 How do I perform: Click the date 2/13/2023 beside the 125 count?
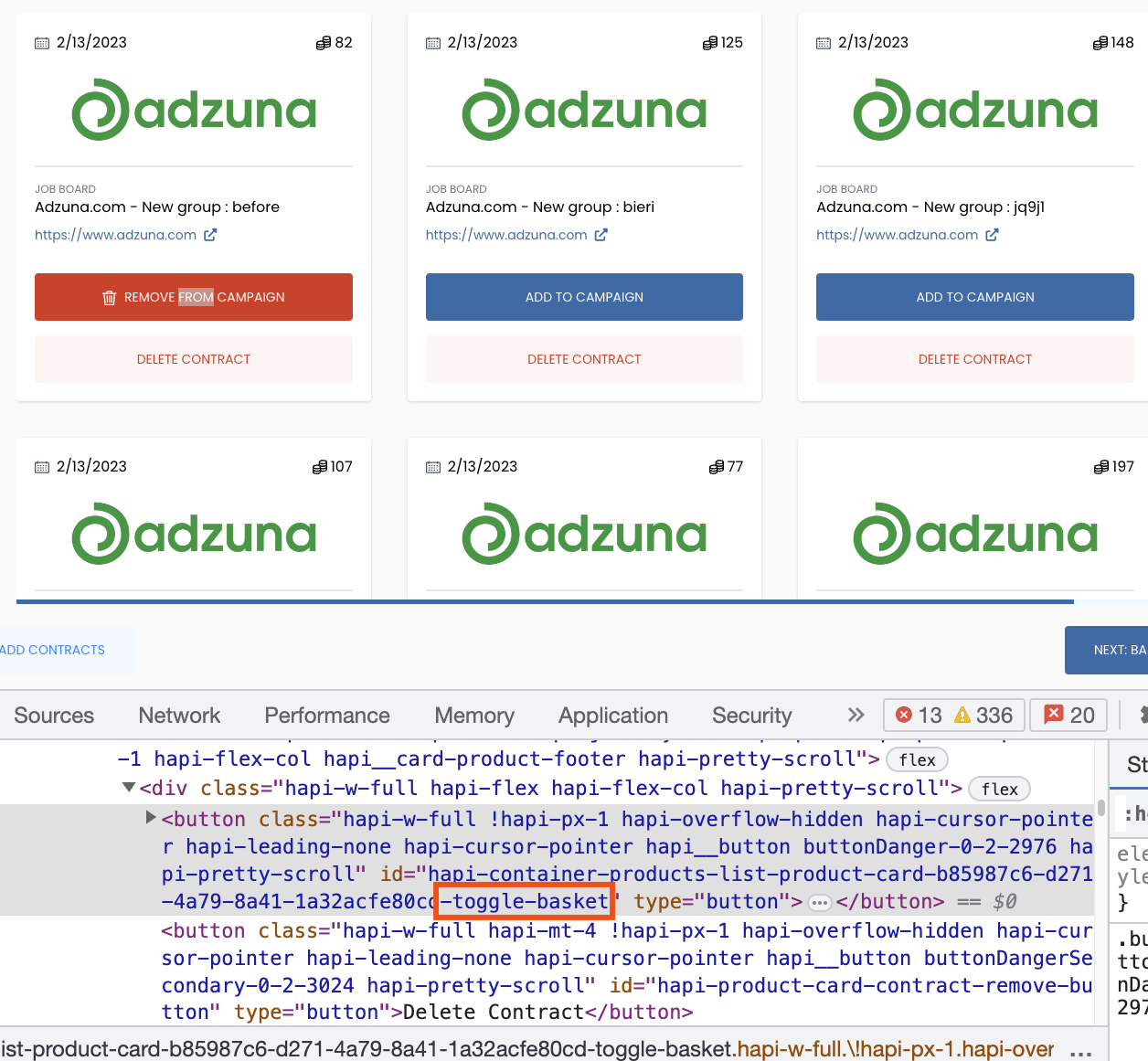(483, 43)
